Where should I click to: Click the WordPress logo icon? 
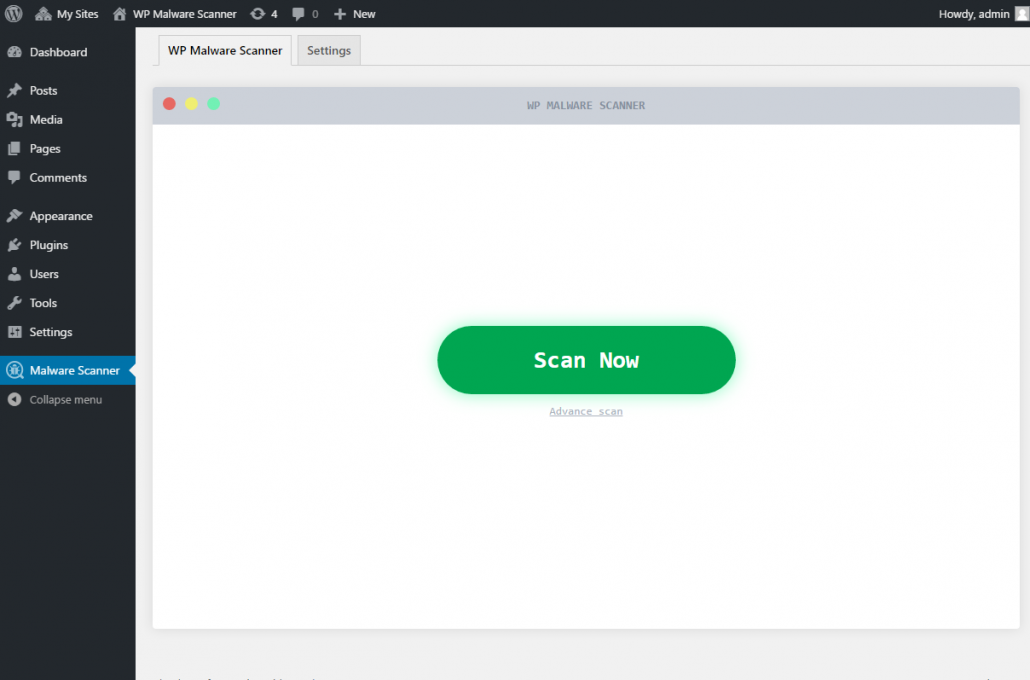[x=13, y=13]
